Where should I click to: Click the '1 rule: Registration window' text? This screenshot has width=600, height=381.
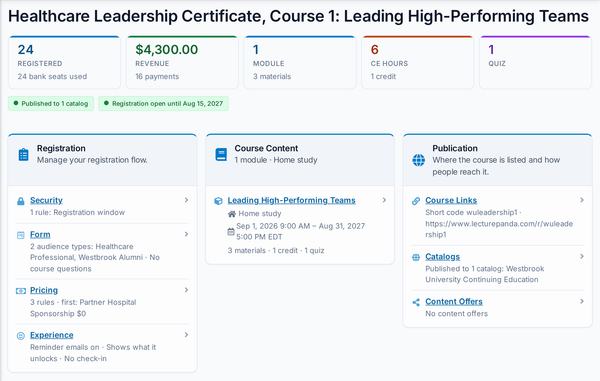tap(78, 212)
